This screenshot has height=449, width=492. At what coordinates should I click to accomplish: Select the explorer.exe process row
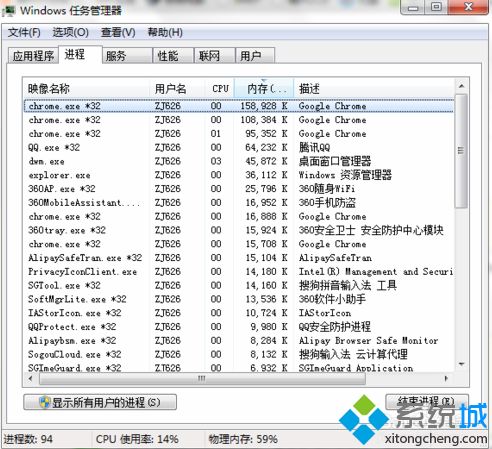pyautogui.click(x=239, y=175)
